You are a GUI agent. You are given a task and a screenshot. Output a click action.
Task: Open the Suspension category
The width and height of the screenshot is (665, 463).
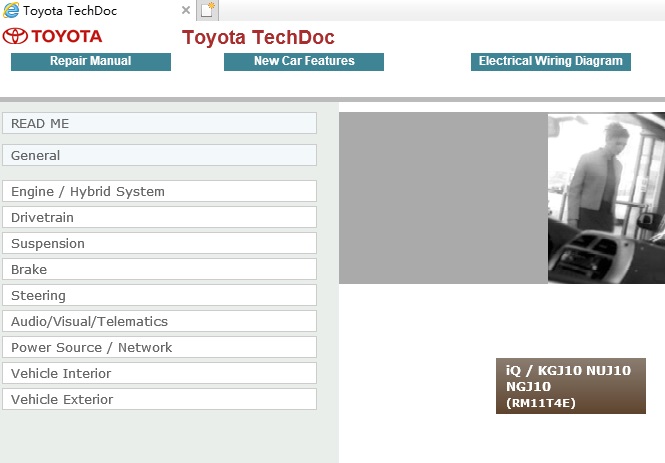point(159,243)
